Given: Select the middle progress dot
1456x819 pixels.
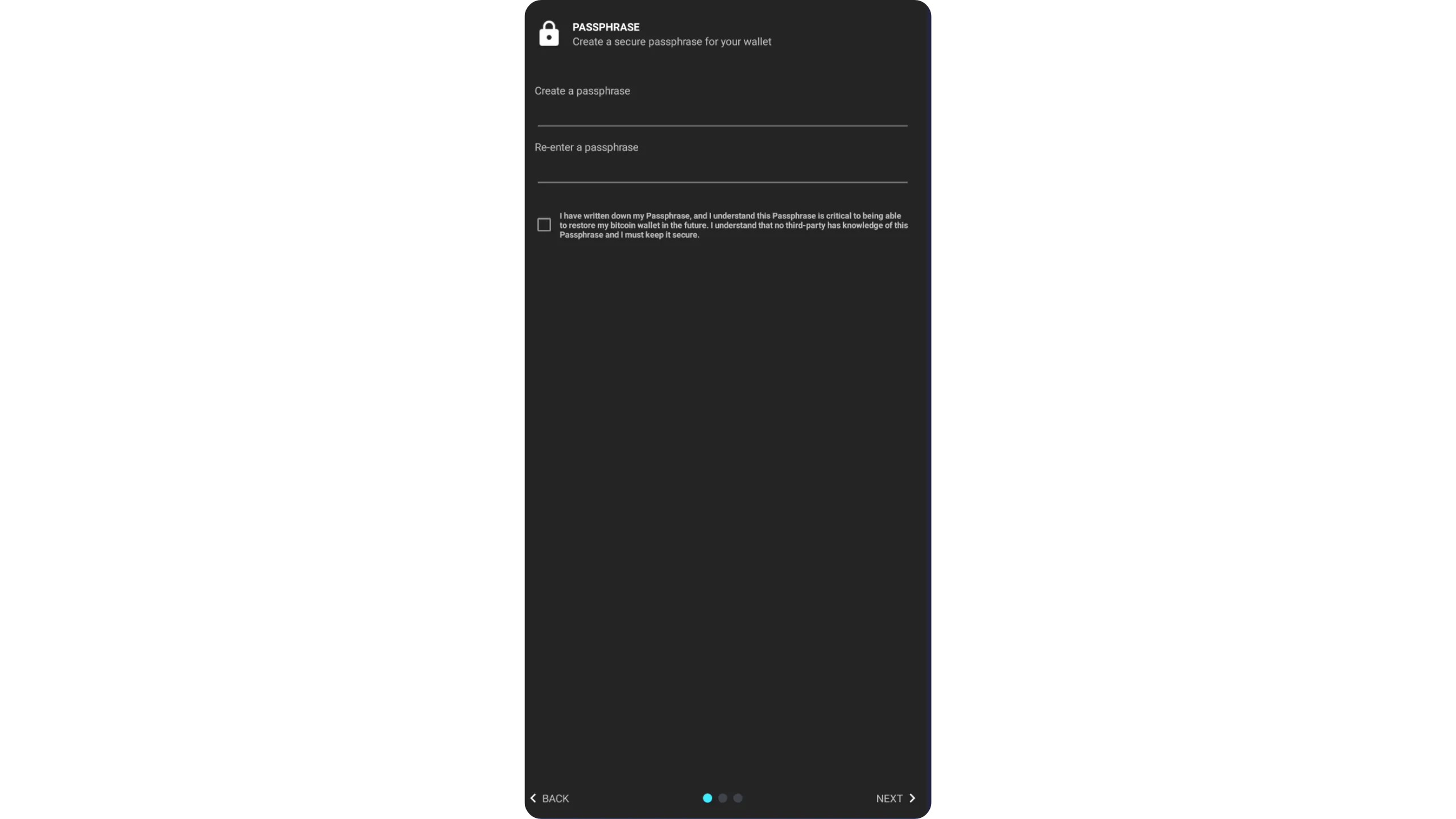Looking at the screenshot, I should coord(722,798).
